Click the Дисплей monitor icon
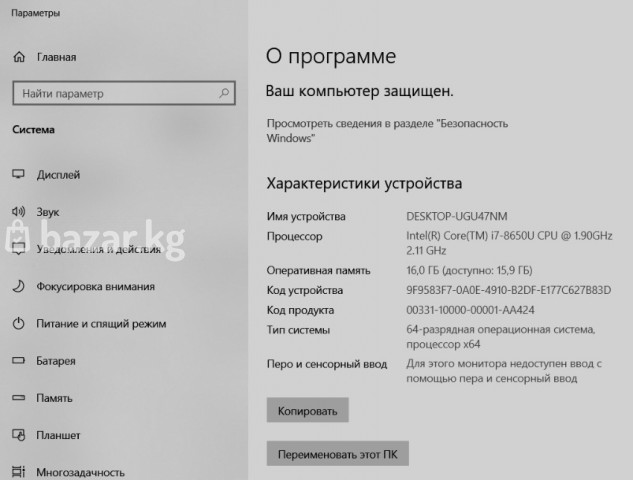633x480 pixels. (18, 174)
